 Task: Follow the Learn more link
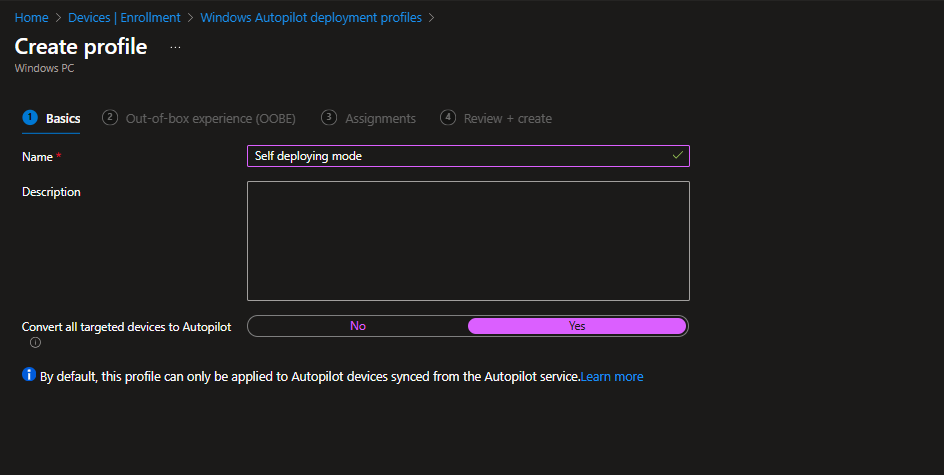(x=612, y=377)
